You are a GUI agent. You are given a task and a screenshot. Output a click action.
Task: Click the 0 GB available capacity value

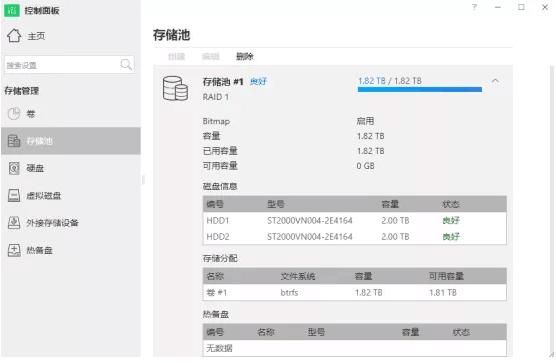pos(366,166)
